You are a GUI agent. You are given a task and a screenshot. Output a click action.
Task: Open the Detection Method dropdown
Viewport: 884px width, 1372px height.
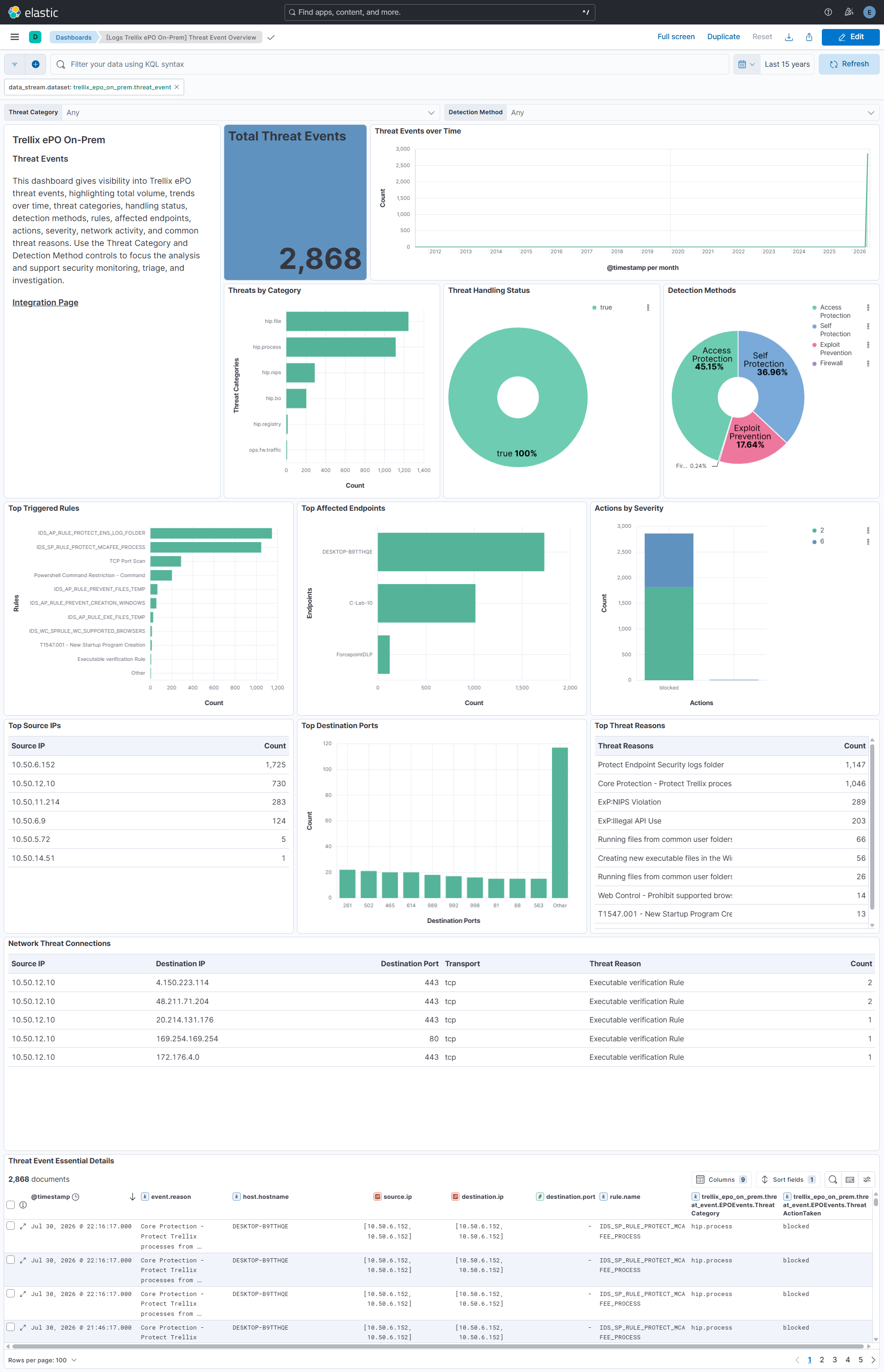tap(693, 112)
